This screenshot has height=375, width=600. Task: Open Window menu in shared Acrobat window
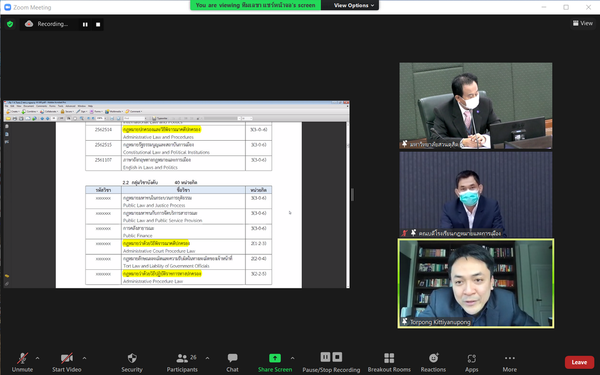[x=82, y=106]
